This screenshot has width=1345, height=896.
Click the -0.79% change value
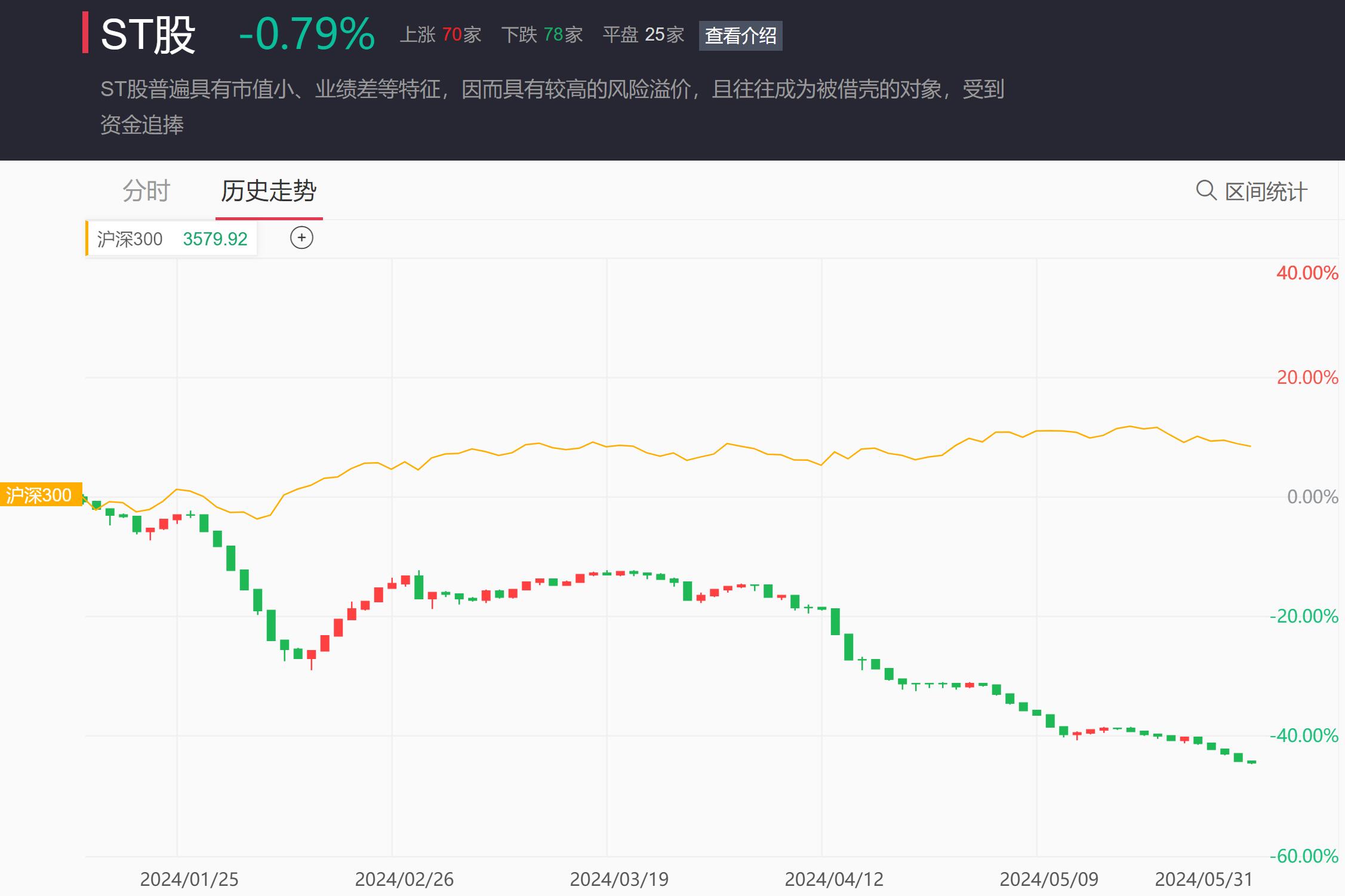pyautogui.click(x=307, y=34)
